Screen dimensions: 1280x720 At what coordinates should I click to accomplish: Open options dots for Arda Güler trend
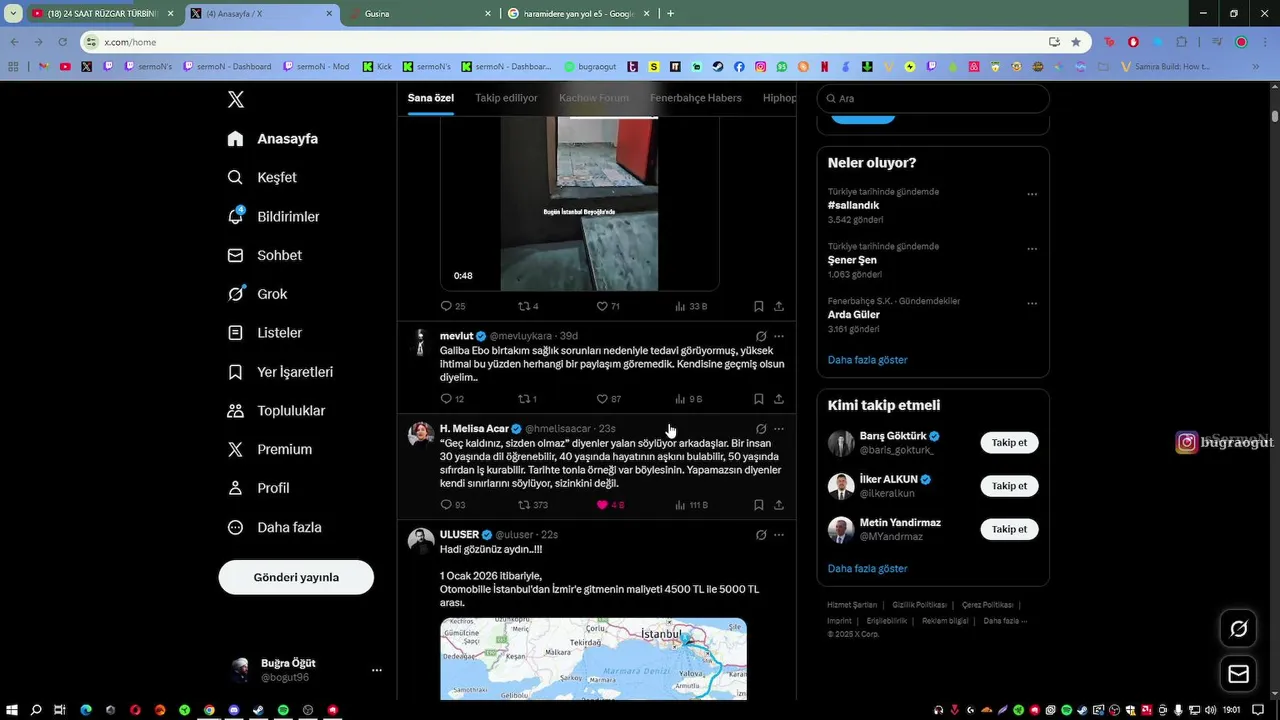pos(1032,303)
